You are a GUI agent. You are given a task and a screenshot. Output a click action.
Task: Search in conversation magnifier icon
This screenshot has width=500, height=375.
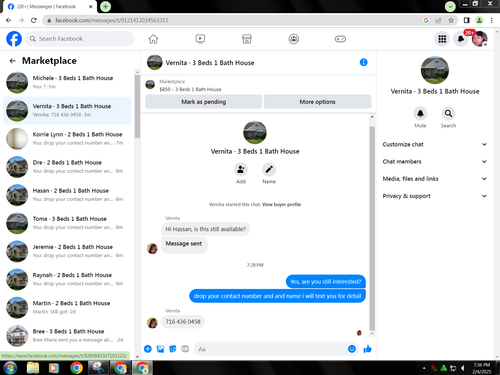(x=448, y=114)
